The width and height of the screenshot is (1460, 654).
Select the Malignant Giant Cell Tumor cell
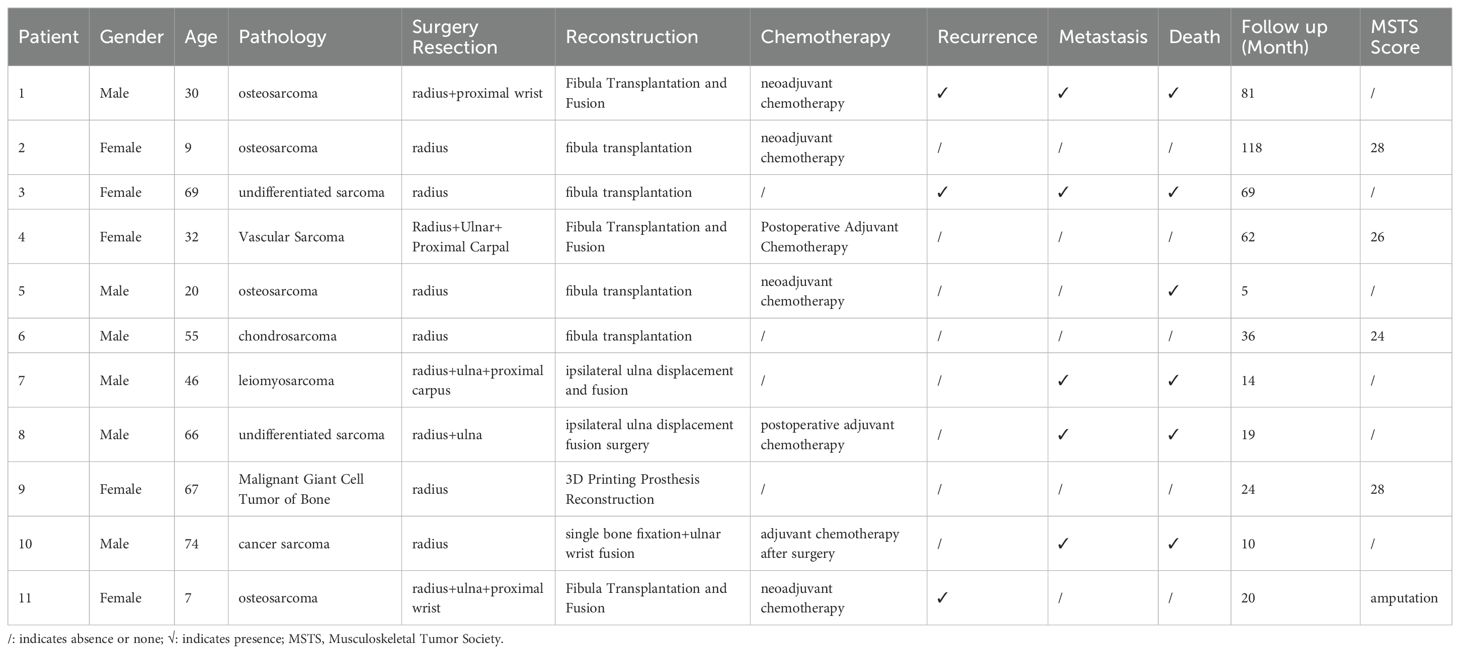301,489
